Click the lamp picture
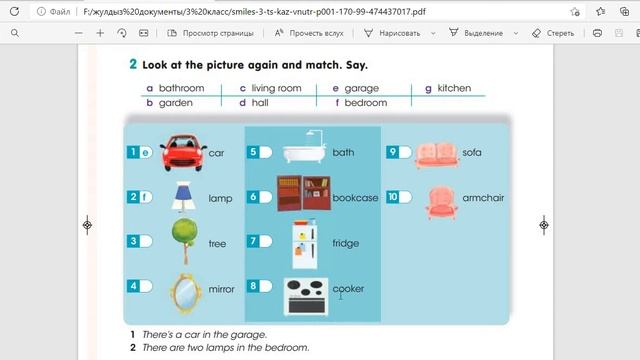Viewport: 640px width, 360px height. coord(183,197)
